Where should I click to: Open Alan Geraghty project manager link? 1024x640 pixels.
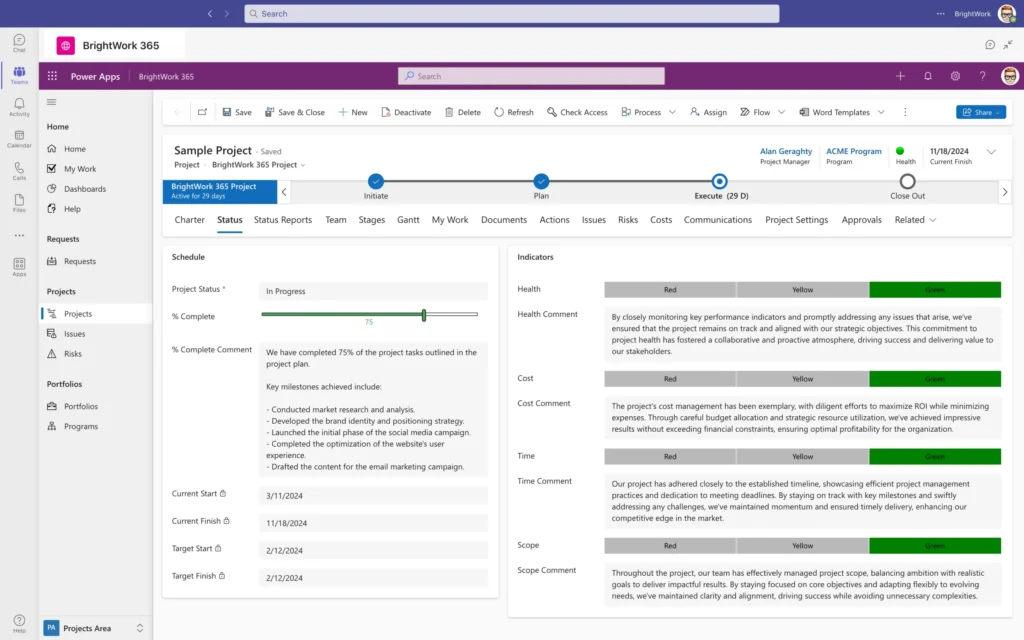point(786,152)
